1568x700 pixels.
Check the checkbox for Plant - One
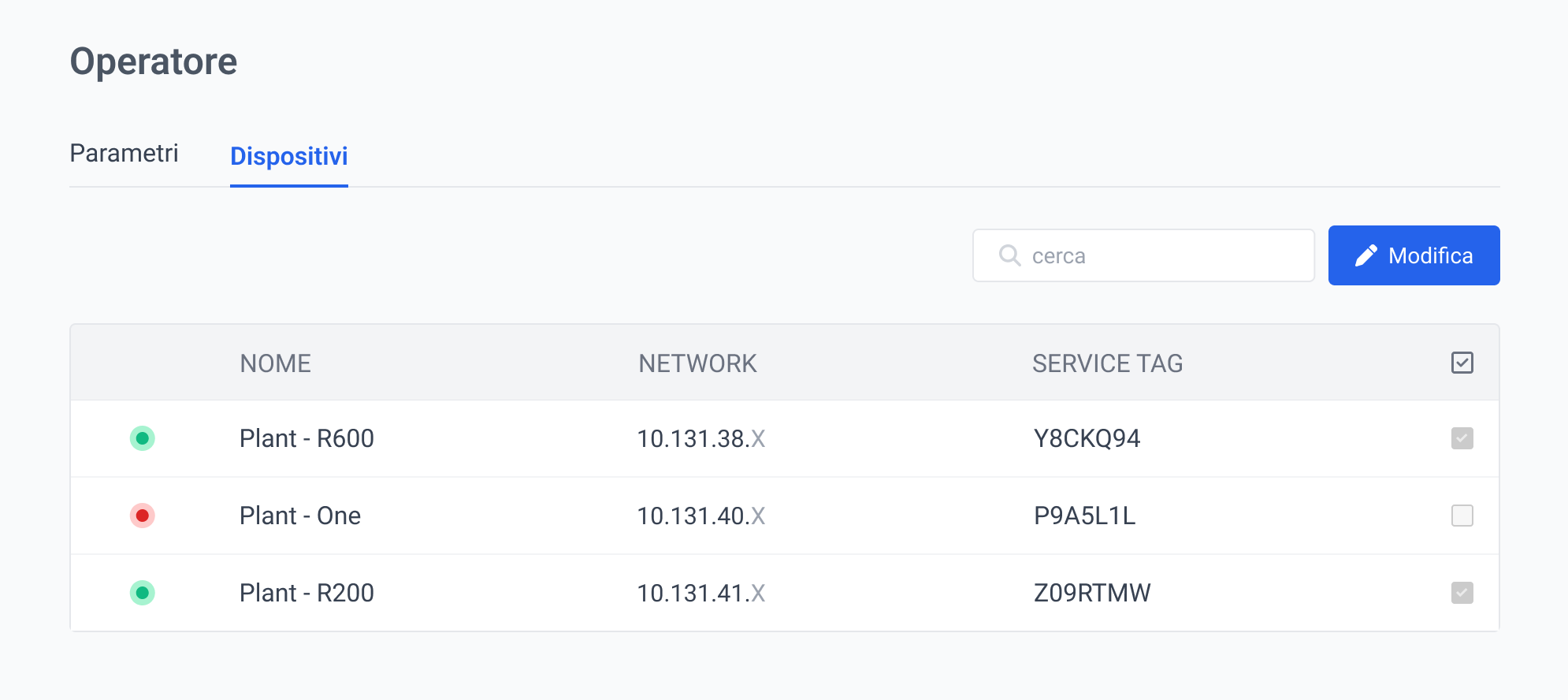pos(1462,516)
